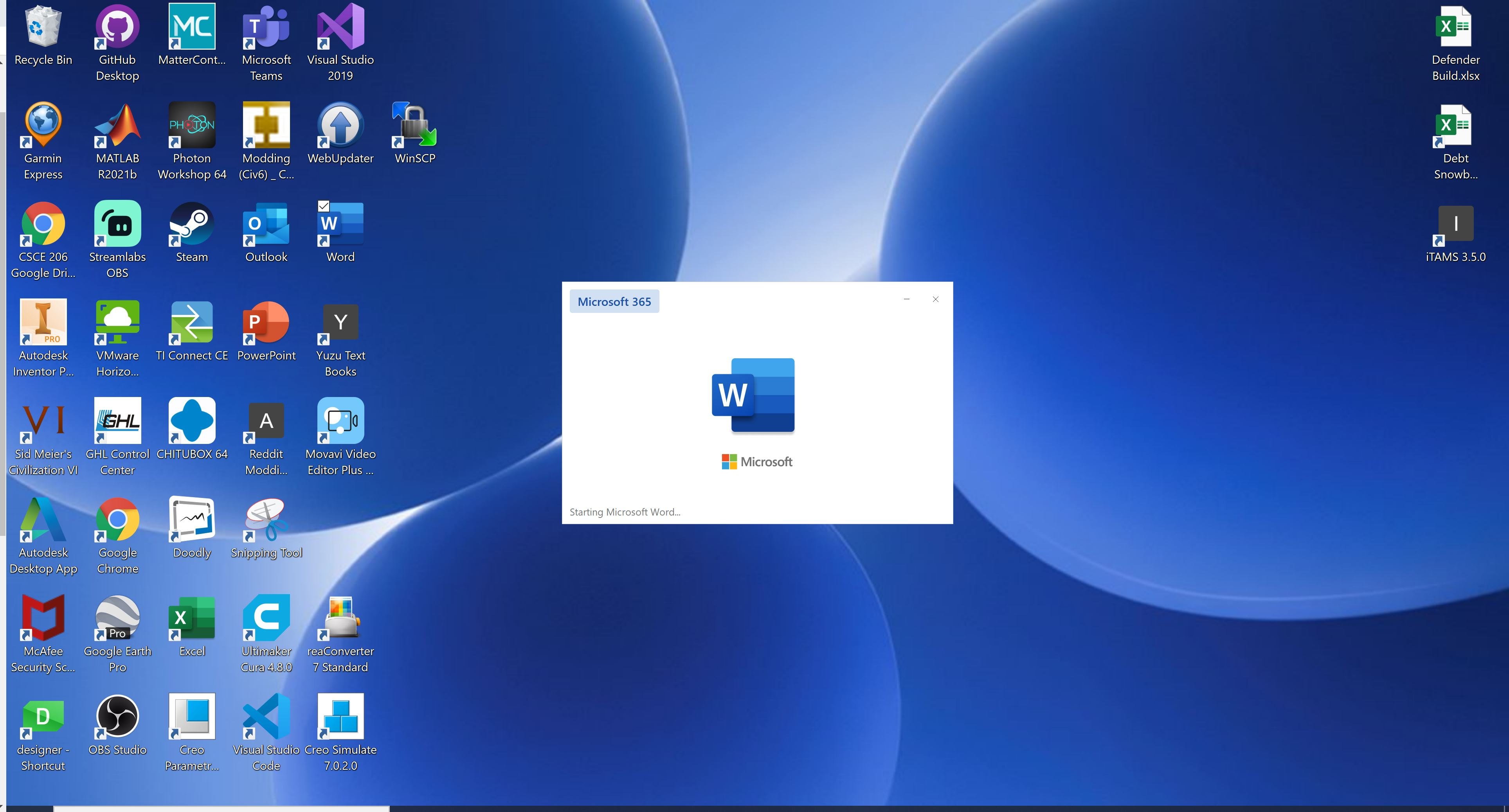This screenshot has height=812, width=1509.
Task: Click the Microsoft 365 label on splash
Action: (x=614, y=302)
